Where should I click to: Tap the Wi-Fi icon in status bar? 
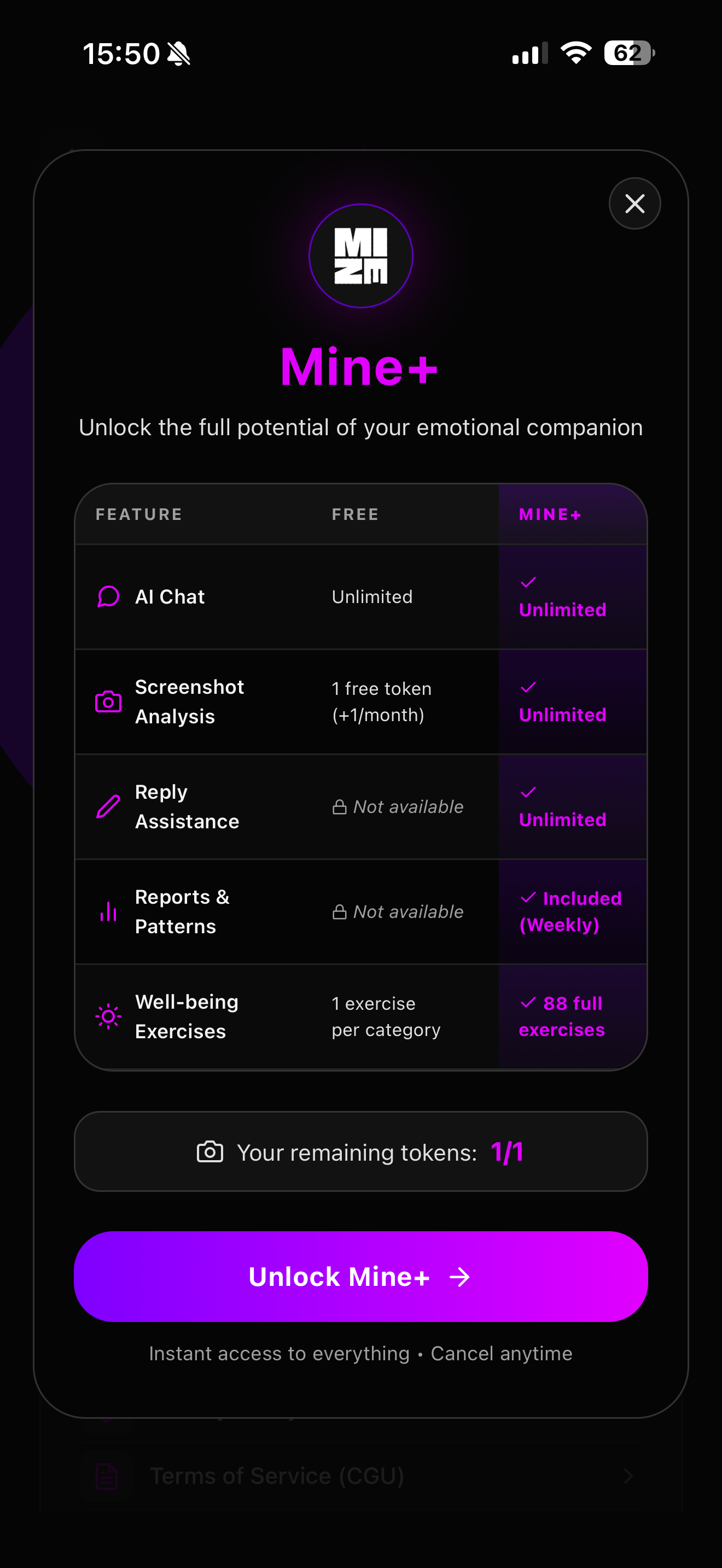576,53
